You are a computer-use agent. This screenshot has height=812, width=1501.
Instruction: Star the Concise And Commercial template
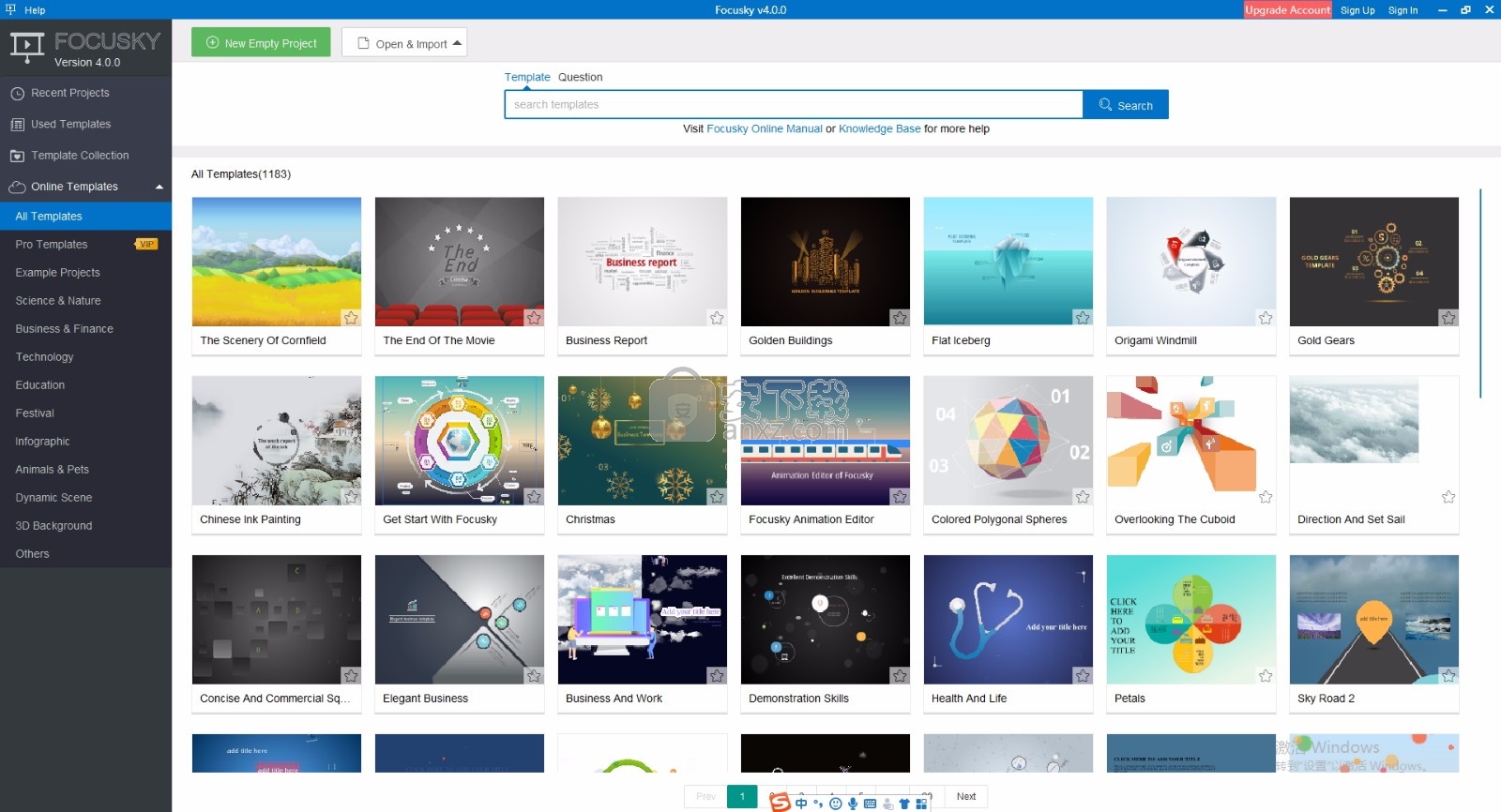(x=351, y=676)
